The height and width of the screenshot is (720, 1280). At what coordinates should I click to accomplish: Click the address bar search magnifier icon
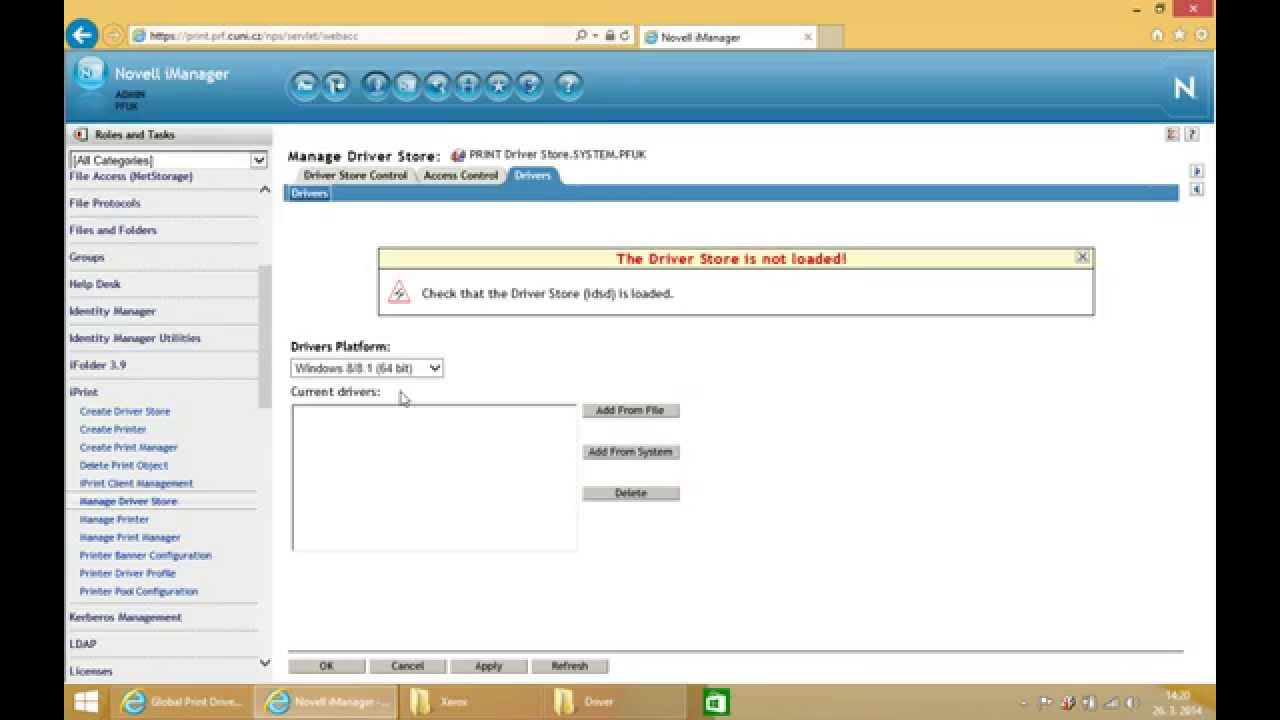(581, 35)
